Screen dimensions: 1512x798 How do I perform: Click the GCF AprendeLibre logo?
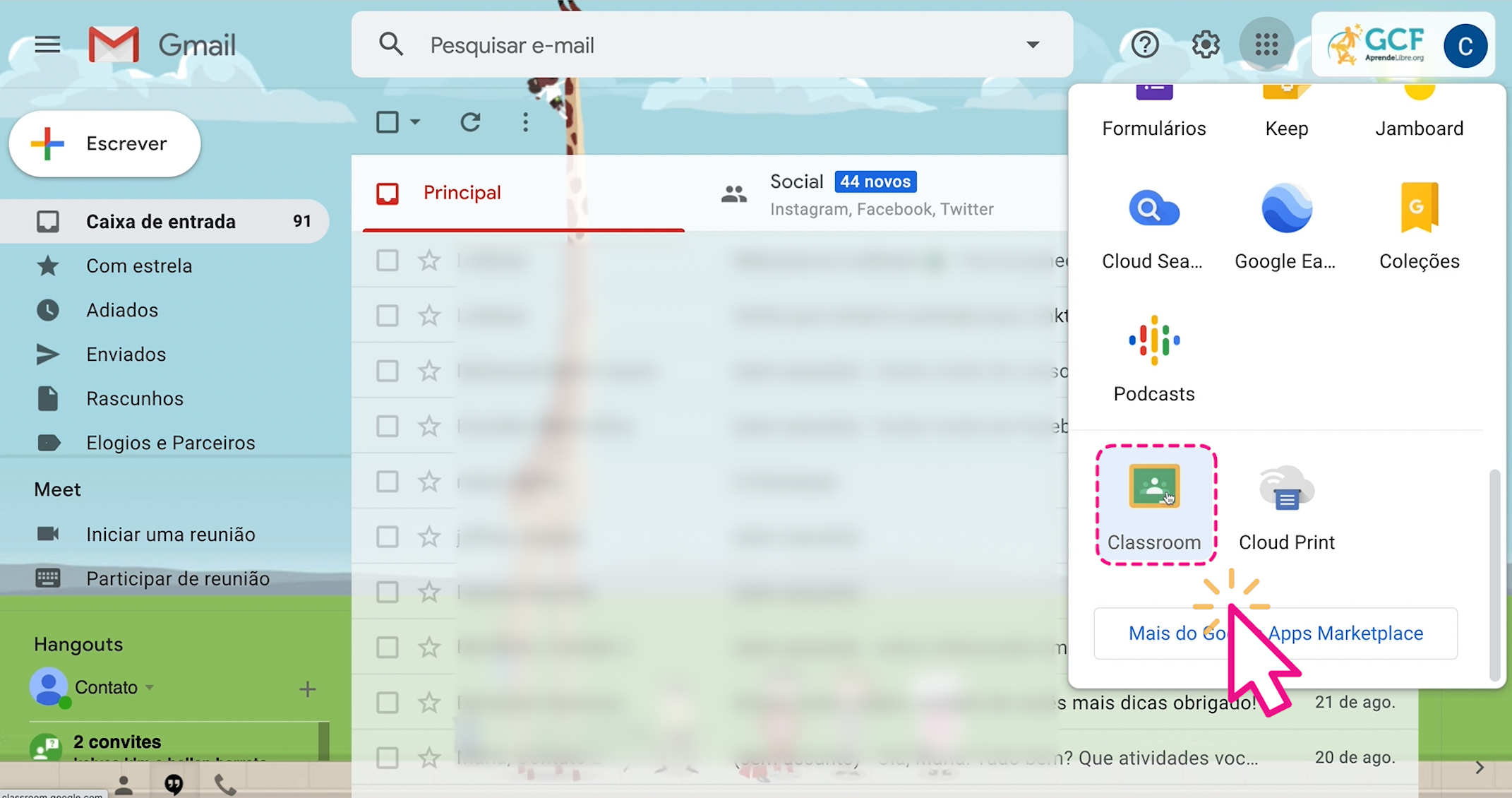(x=1376, y=45)
